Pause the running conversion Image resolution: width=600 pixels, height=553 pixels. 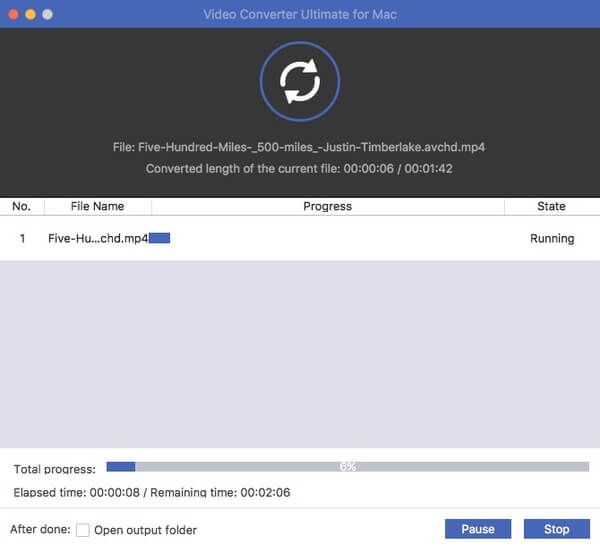(478, 529)
